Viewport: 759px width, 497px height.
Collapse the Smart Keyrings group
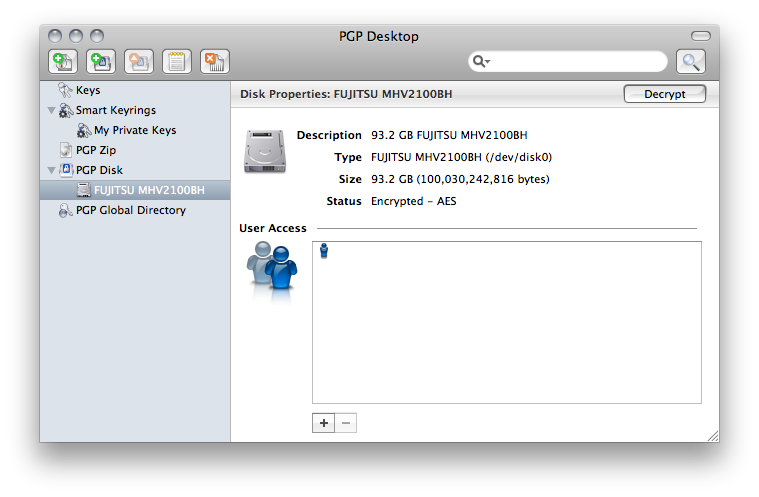click(x=51, y=110)
